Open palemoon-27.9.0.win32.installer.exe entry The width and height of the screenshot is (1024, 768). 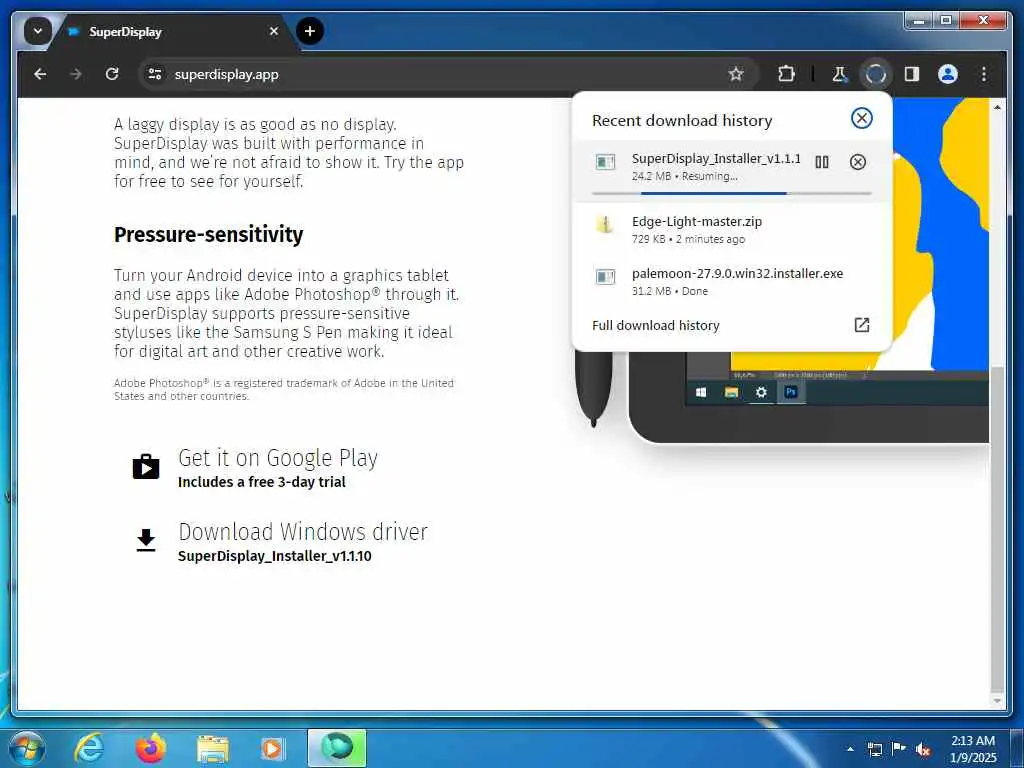tap(731, 281)
